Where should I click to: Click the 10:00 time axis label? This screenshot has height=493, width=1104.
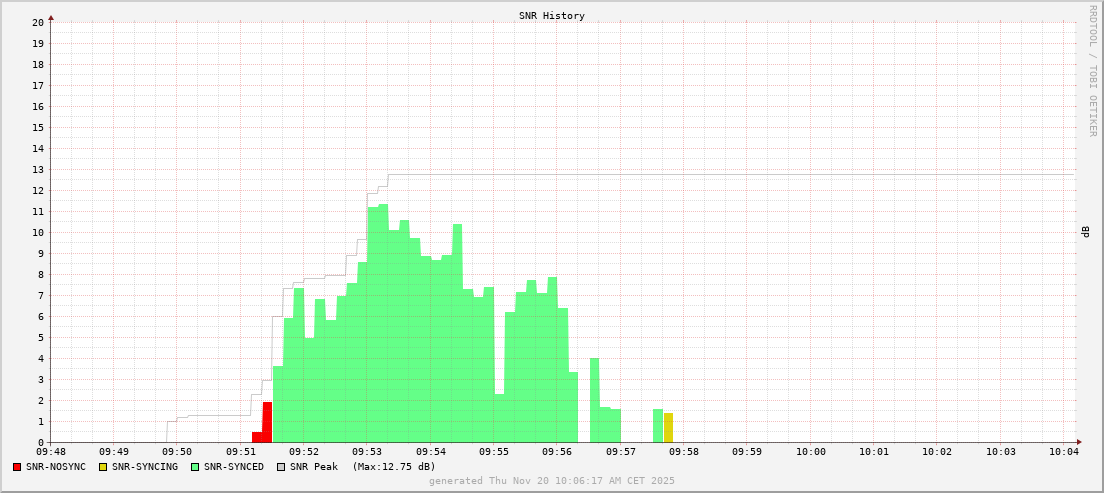pyautogui.click(x=811, y=452)
